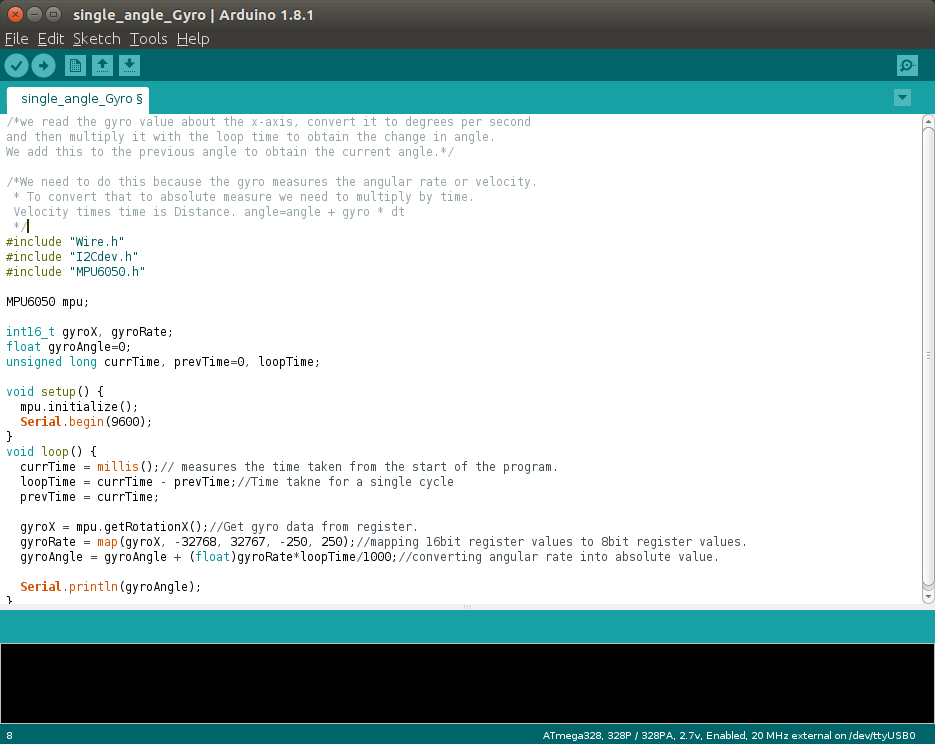Click the 'Serial.begin(9600);' line
Viewport: 935px width, 744px height.
point(86,421)
